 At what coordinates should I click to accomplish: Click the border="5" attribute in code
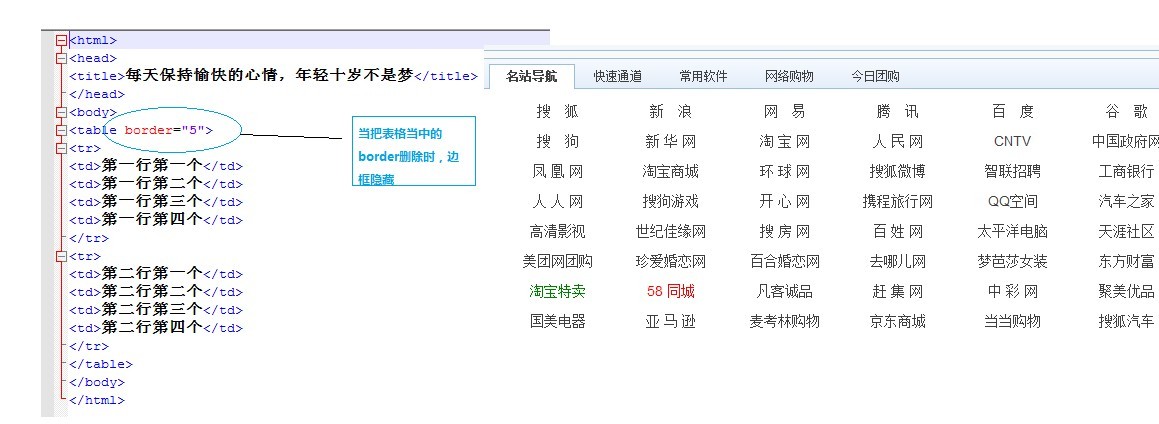point(163,130)
